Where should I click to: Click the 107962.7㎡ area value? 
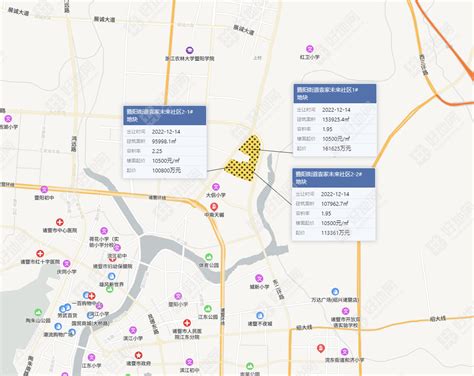point(335,204)
